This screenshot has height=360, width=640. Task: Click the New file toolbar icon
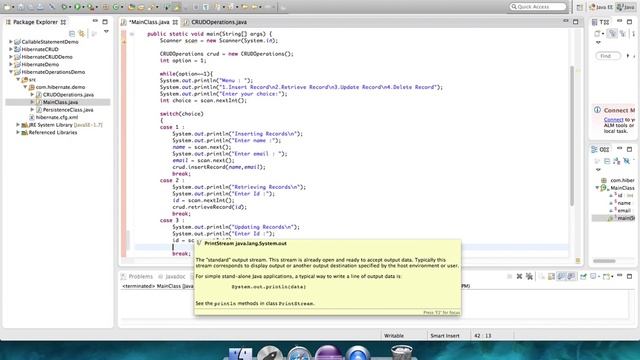click(7, 7)
